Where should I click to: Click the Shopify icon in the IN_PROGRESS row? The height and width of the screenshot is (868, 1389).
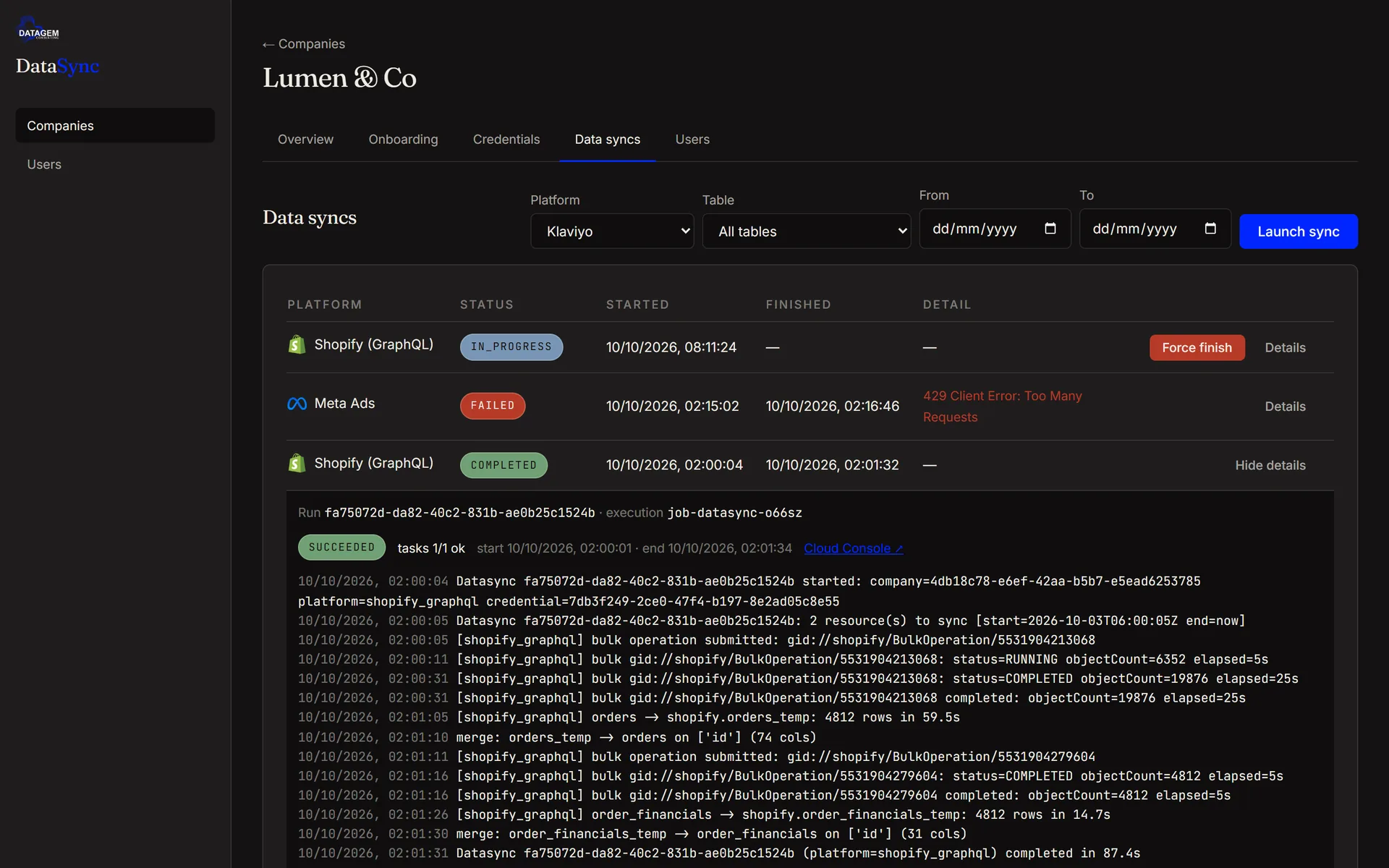click(297, 345)
